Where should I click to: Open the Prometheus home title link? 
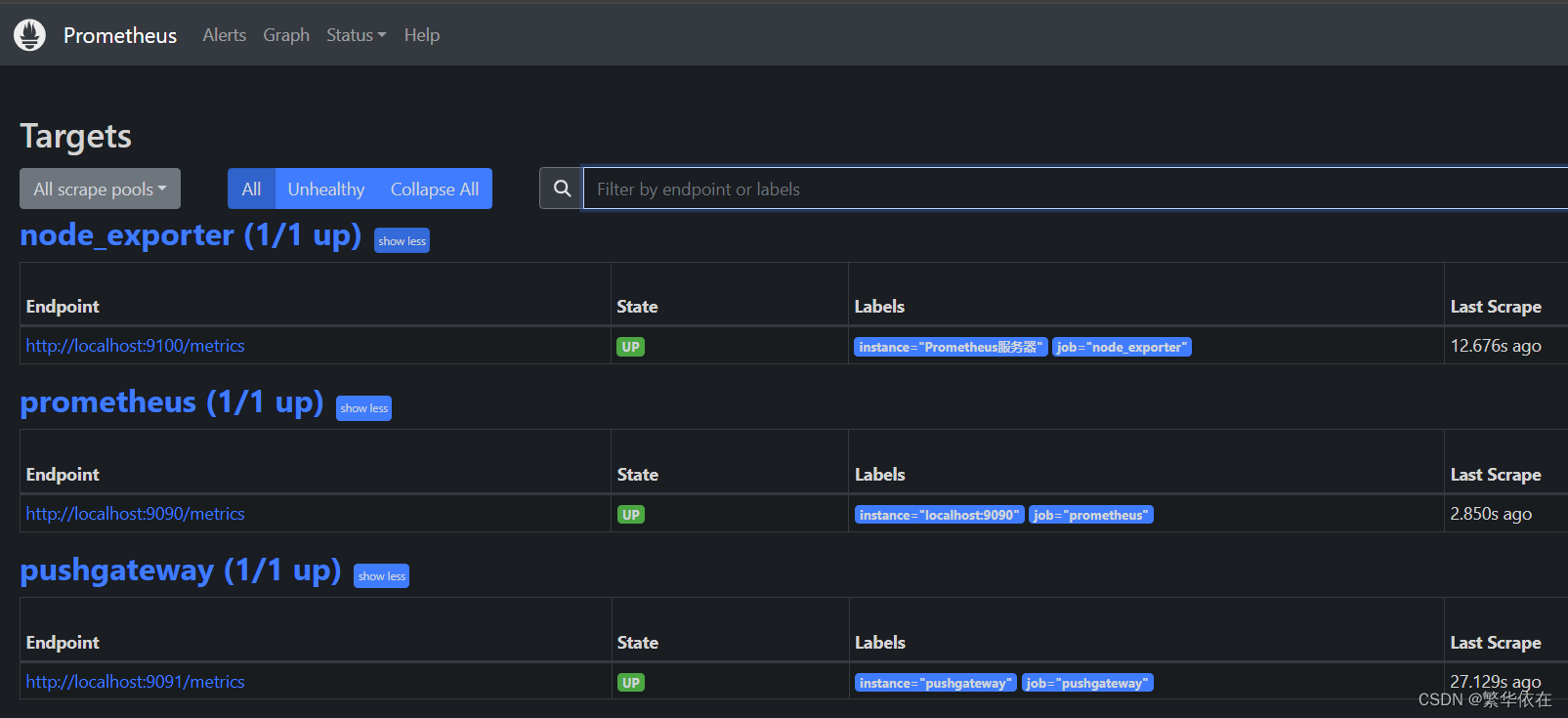pos(120,35)
